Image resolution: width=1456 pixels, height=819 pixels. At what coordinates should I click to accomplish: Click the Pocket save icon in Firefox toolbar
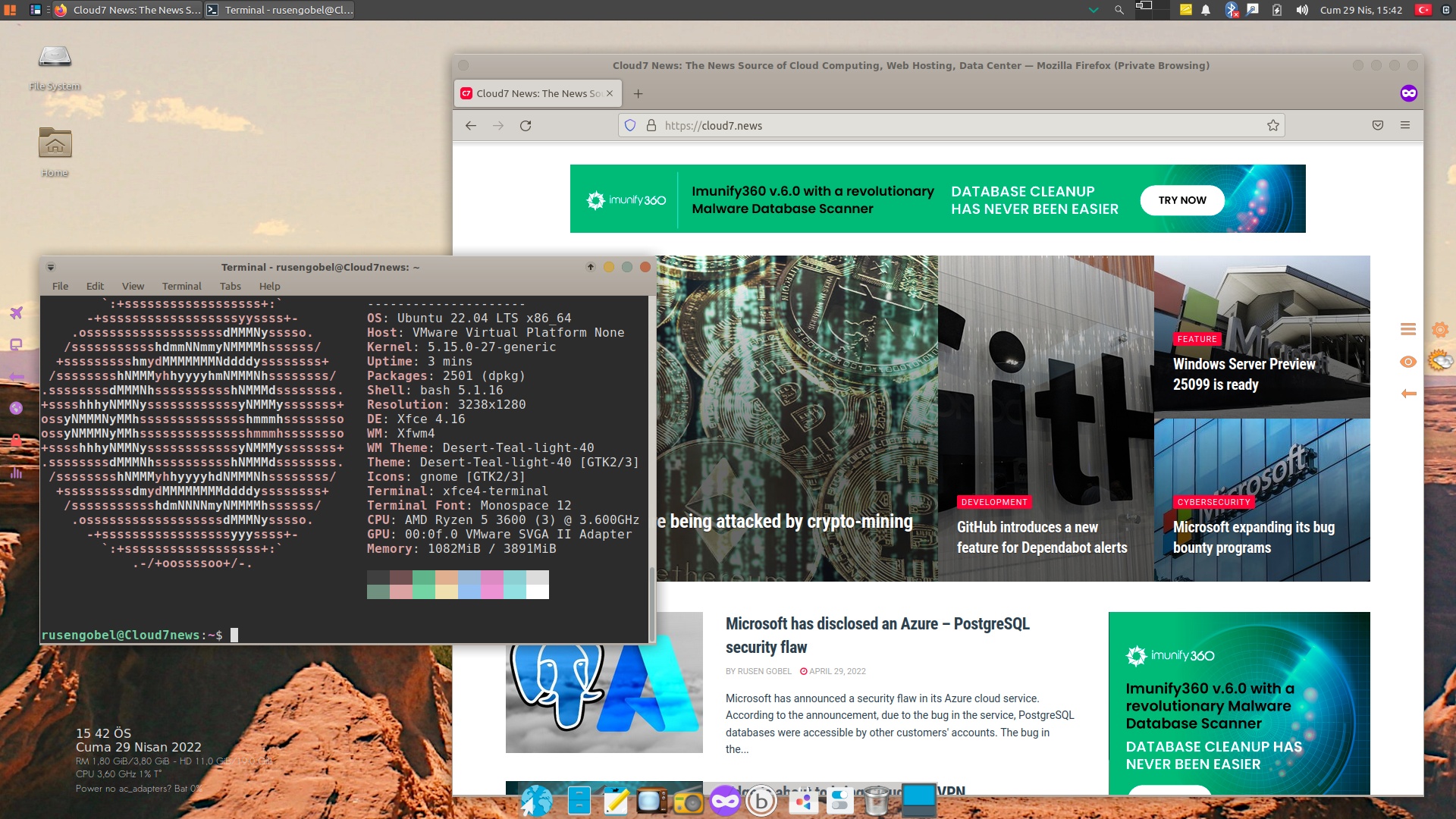pyautogui.click(x=1378, y=125)
